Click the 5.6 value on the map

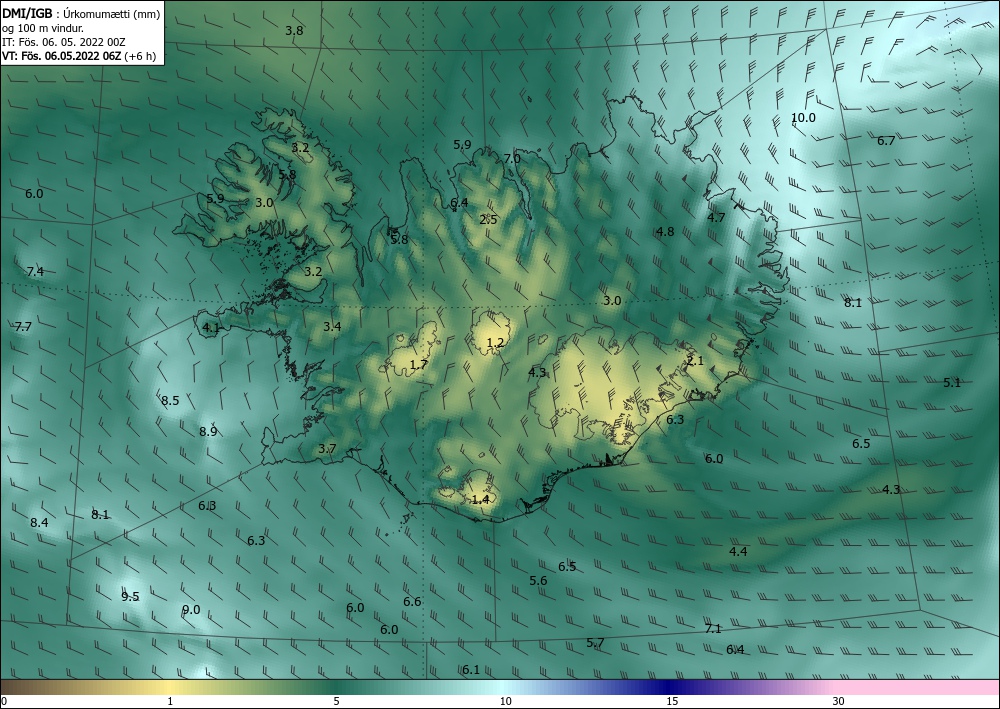pos(538,581)
